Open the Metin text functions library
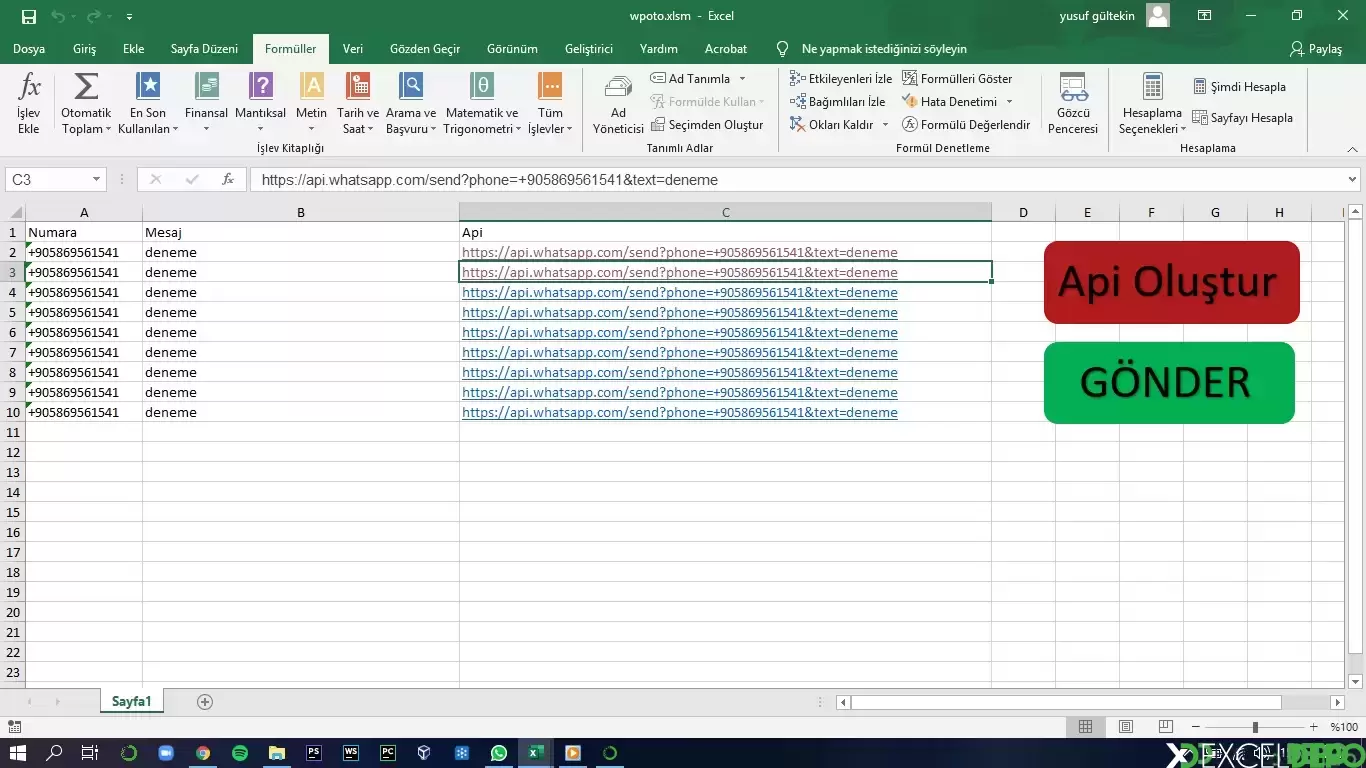1366x768 pixels. click(312, 102)
